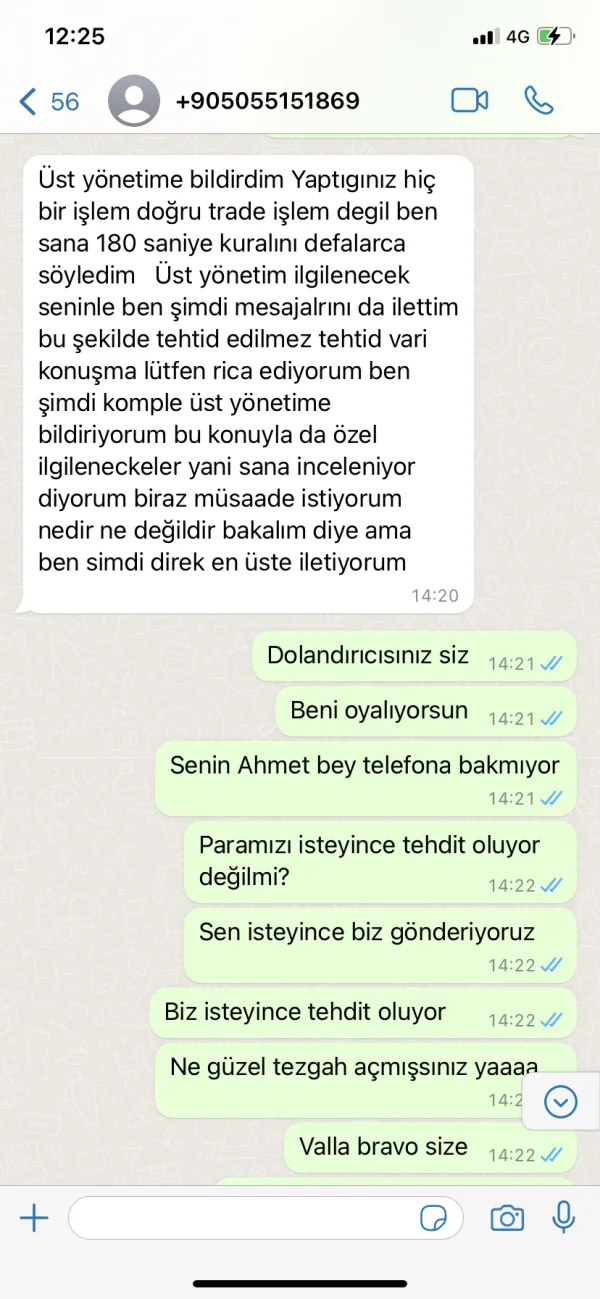Tap the back chevron to return to chats
This screenshot has width=600, height=1299.
28,101
